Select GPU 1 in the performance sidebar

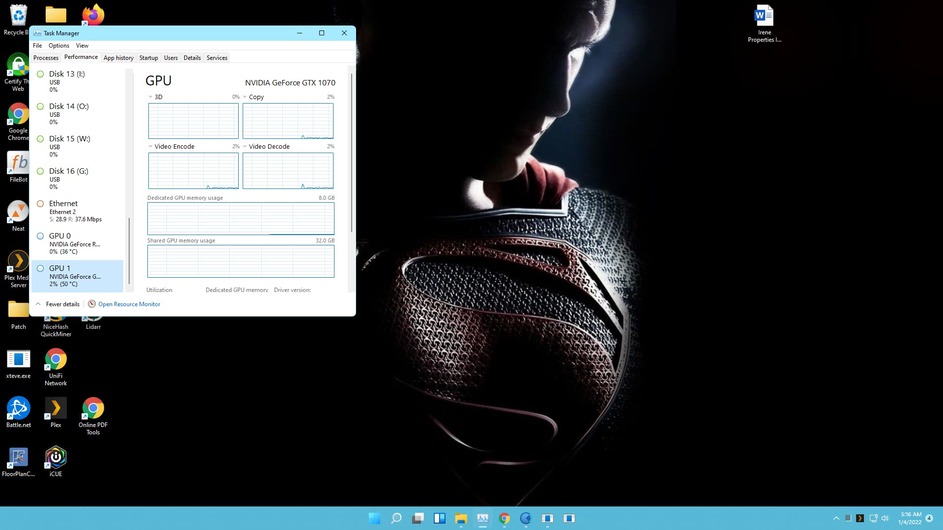(78, 276)
